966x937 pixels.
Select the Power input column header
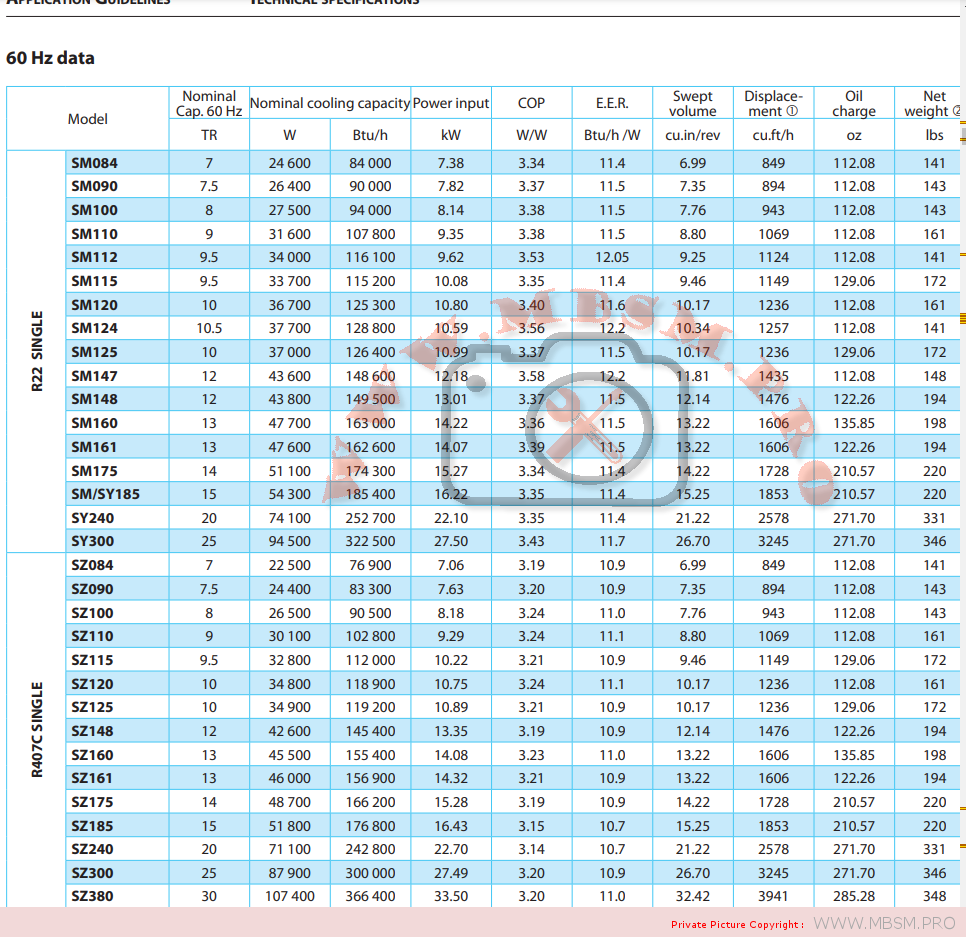click(451, 103)
